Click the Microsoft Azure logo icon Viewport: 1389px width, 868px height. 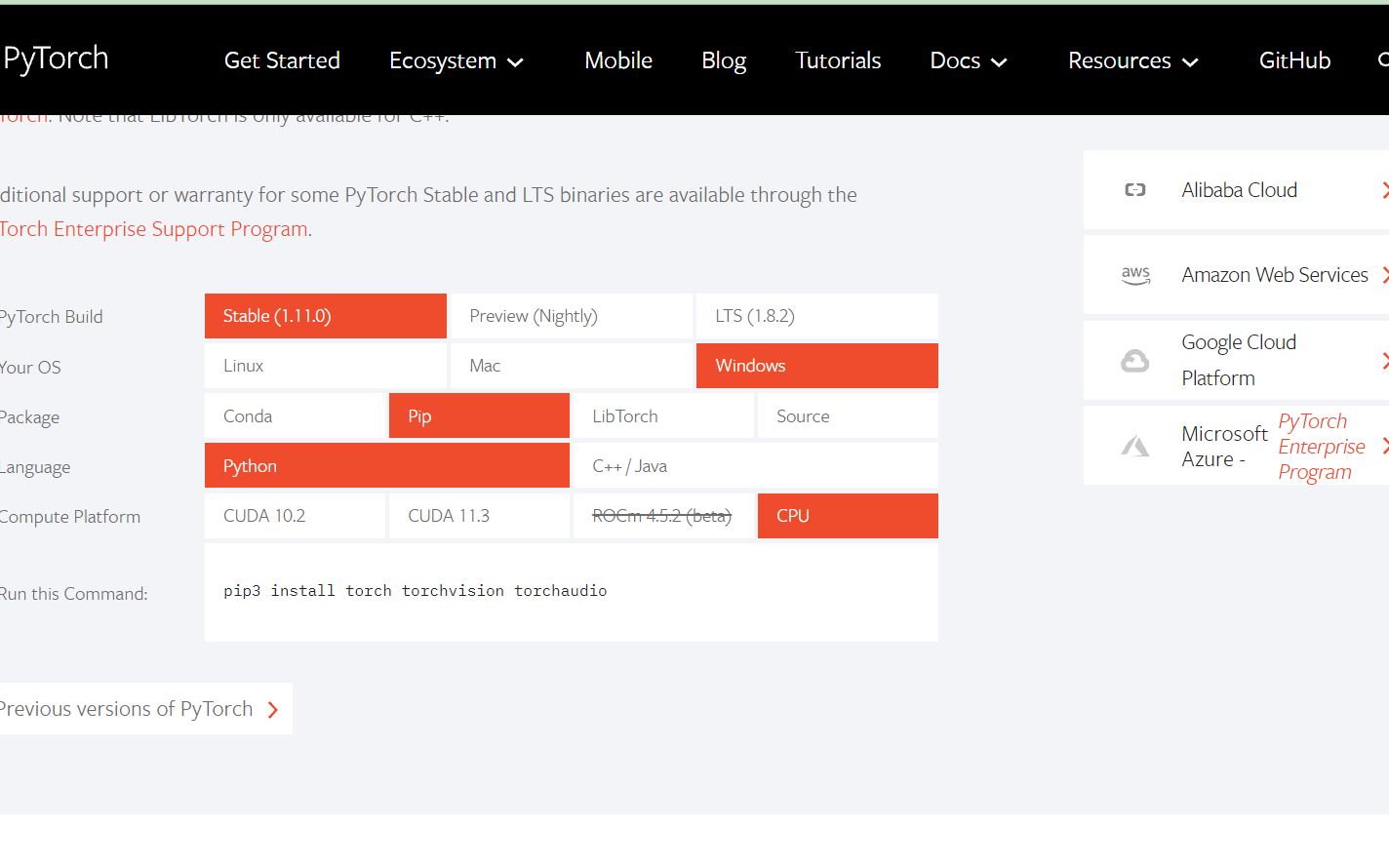point(1134,447)
